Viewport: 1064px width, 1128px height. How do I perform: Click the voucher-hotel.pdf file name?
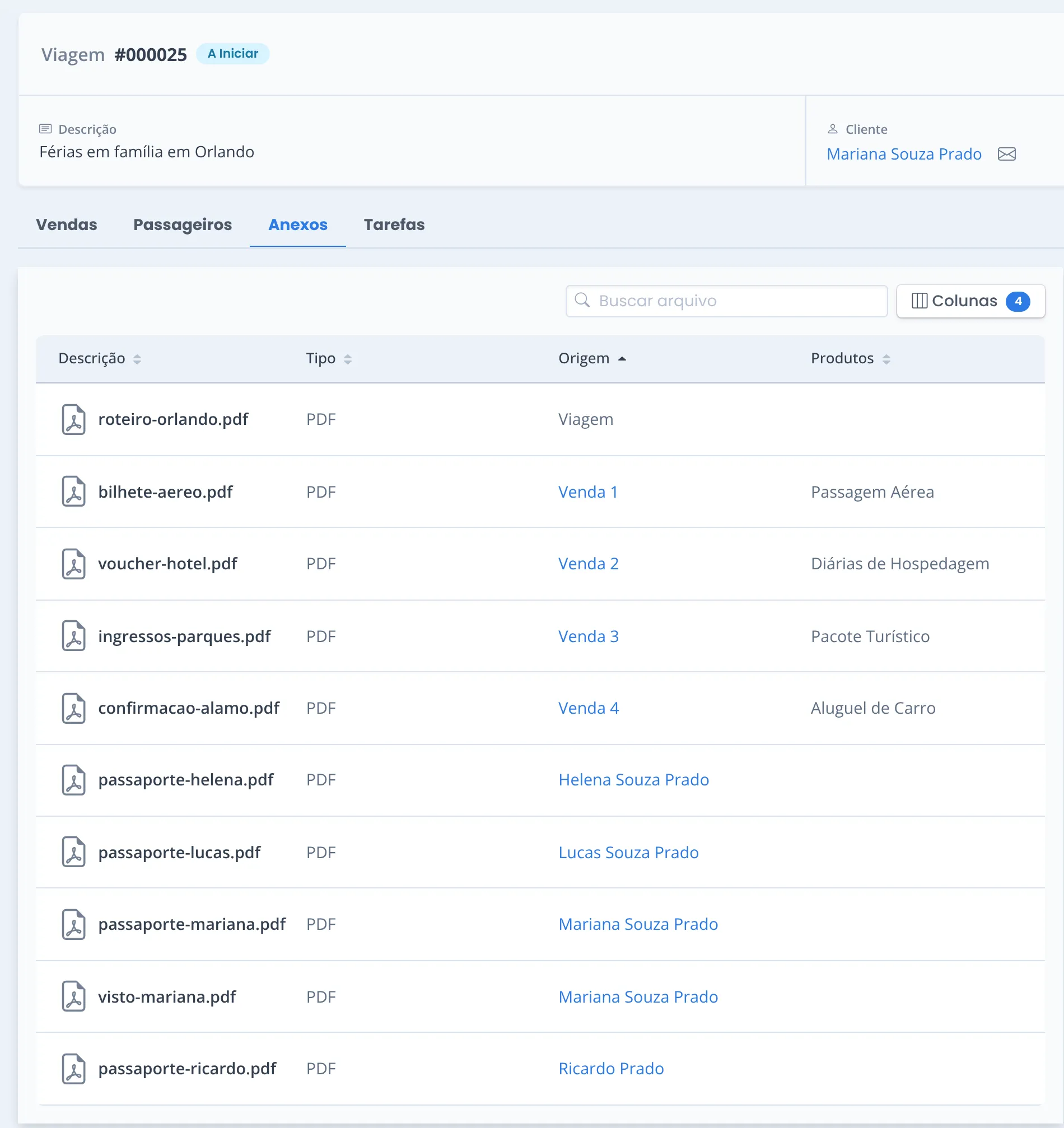pyautogui.click(x=167, y=564)
